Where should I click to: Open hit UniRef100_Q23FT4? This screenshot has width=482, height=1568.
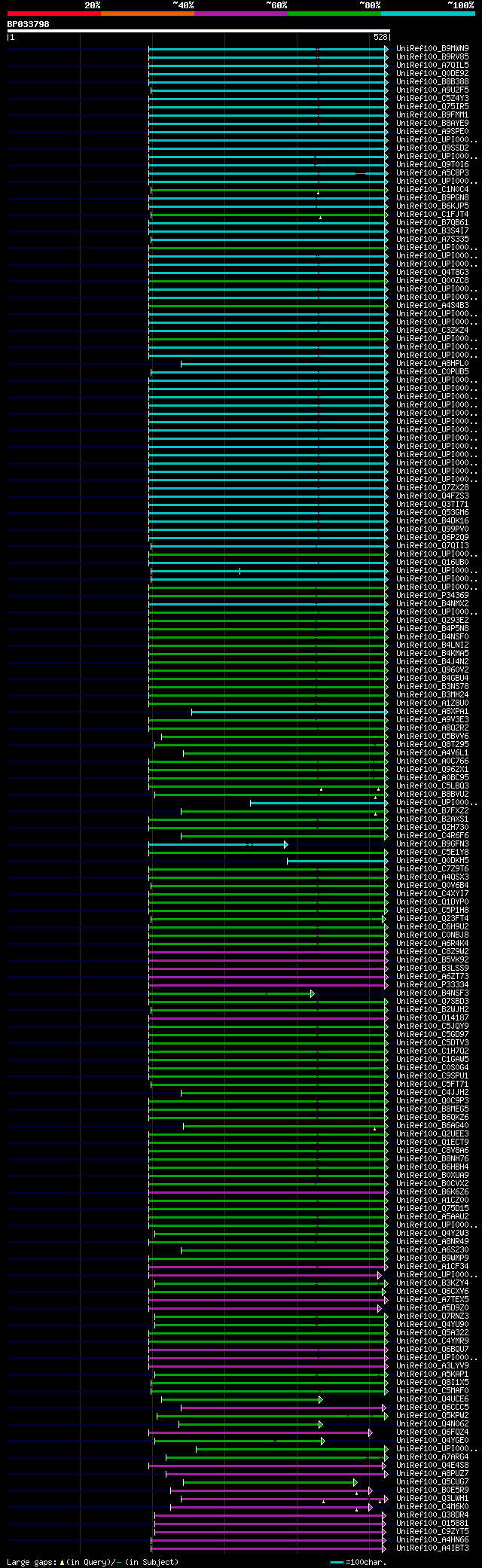[x=432, y=918]
